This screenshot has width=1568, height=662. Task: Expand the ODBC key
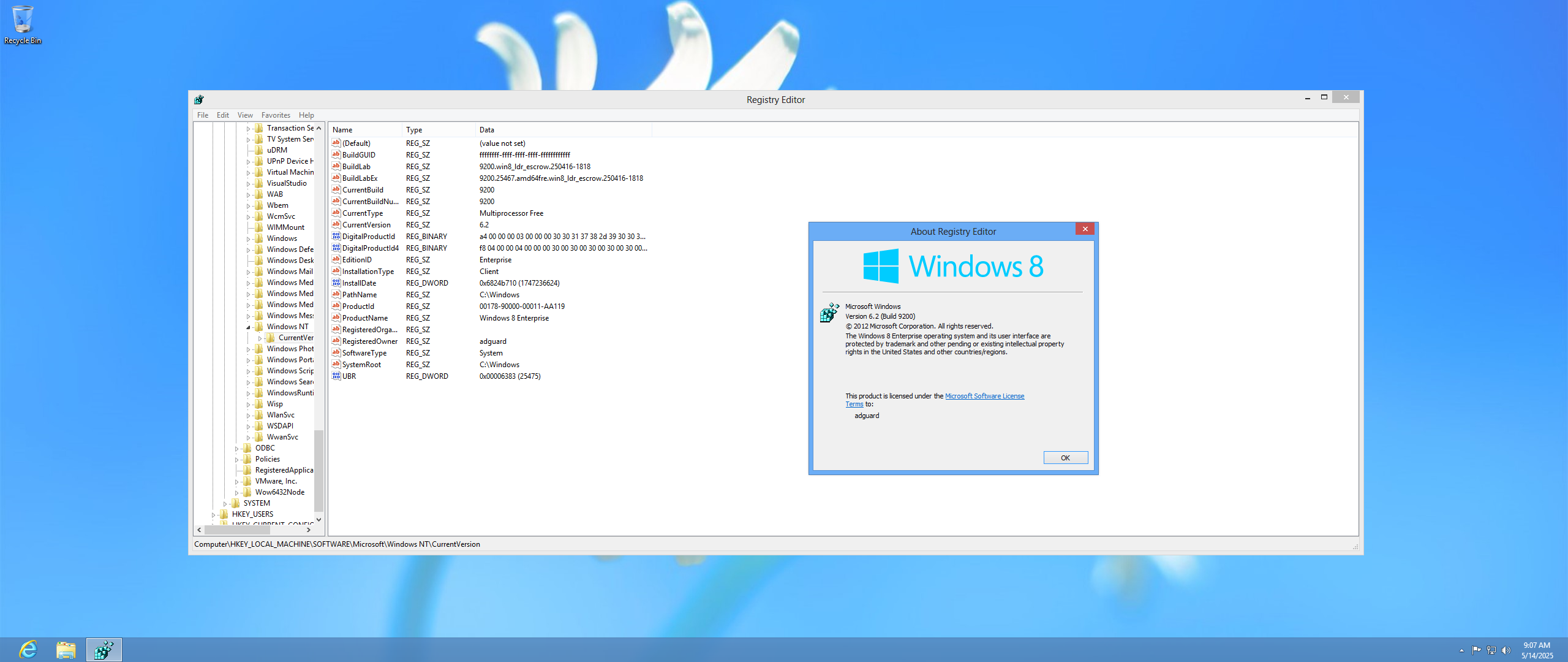[x=236, y=448]
